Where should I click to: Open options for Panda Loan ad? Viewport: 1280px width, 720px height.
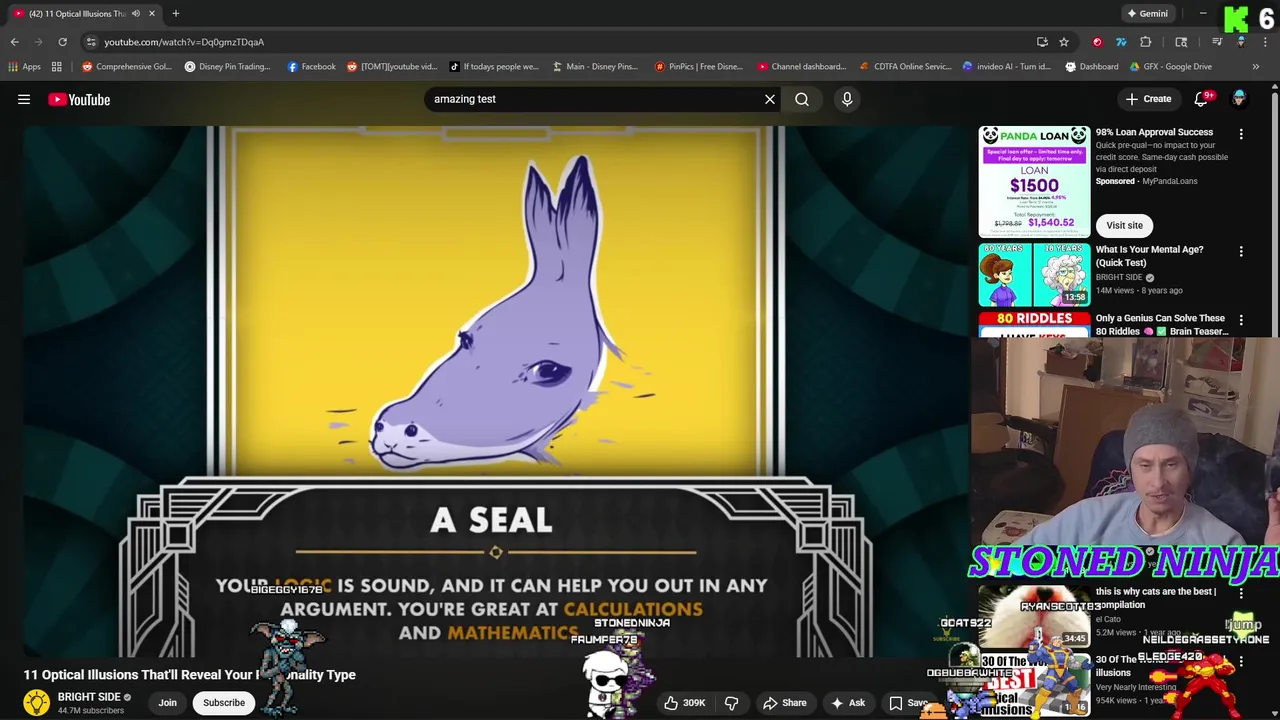click(1241, 134)
